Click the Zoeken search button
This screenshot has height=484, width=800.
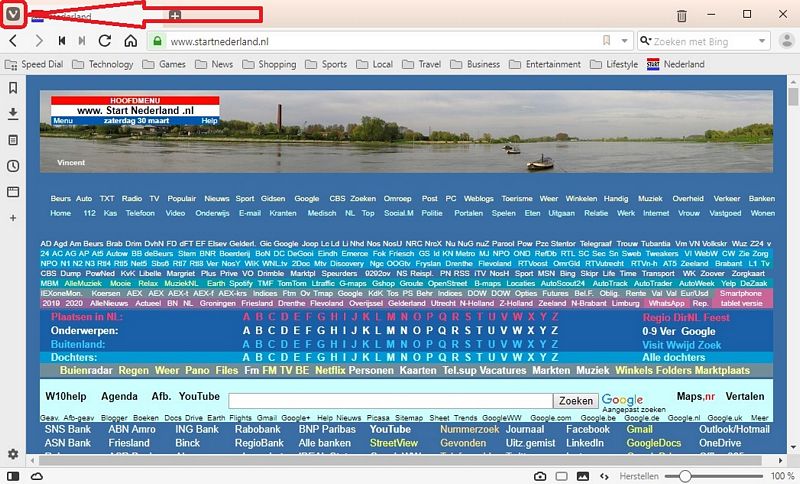(x=576, y=401)
